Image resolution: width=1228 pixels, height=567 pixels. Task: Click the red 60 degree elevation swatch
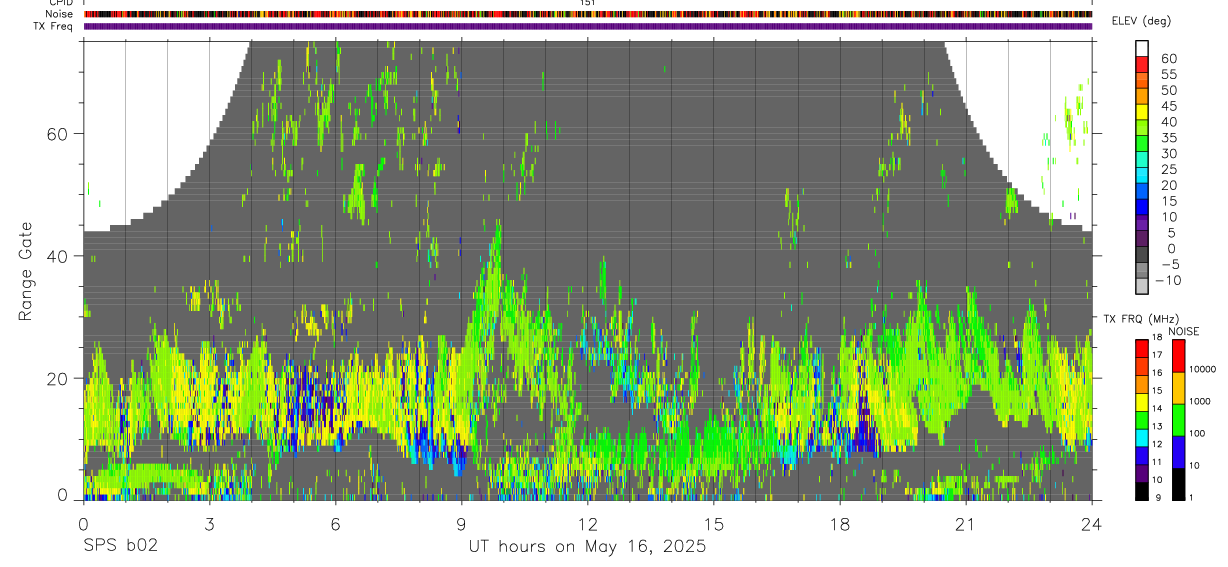pyautogui.click(x=1142, y=64)
